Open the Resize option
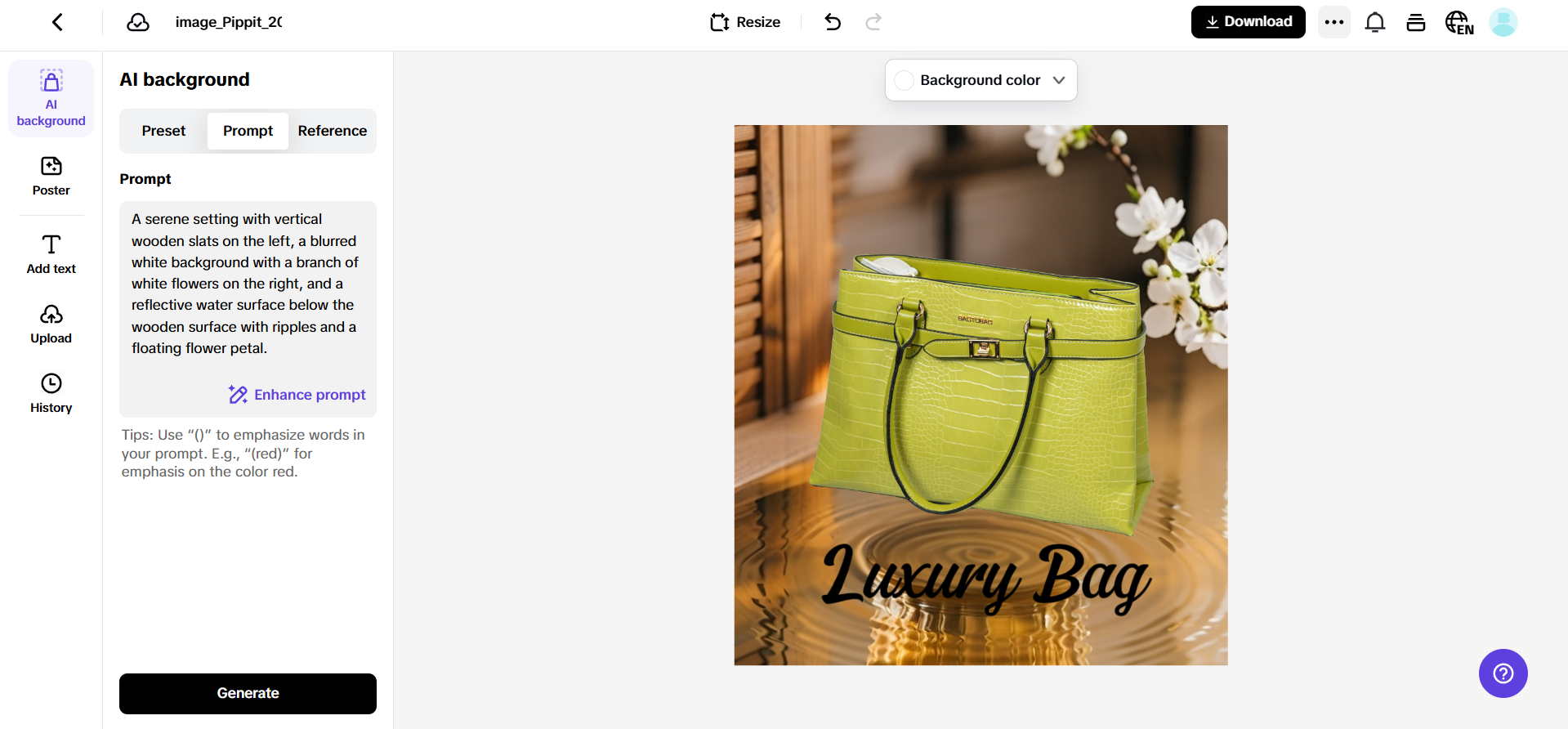This screenshot has width=1568, height=729. (x=745, y=22)
